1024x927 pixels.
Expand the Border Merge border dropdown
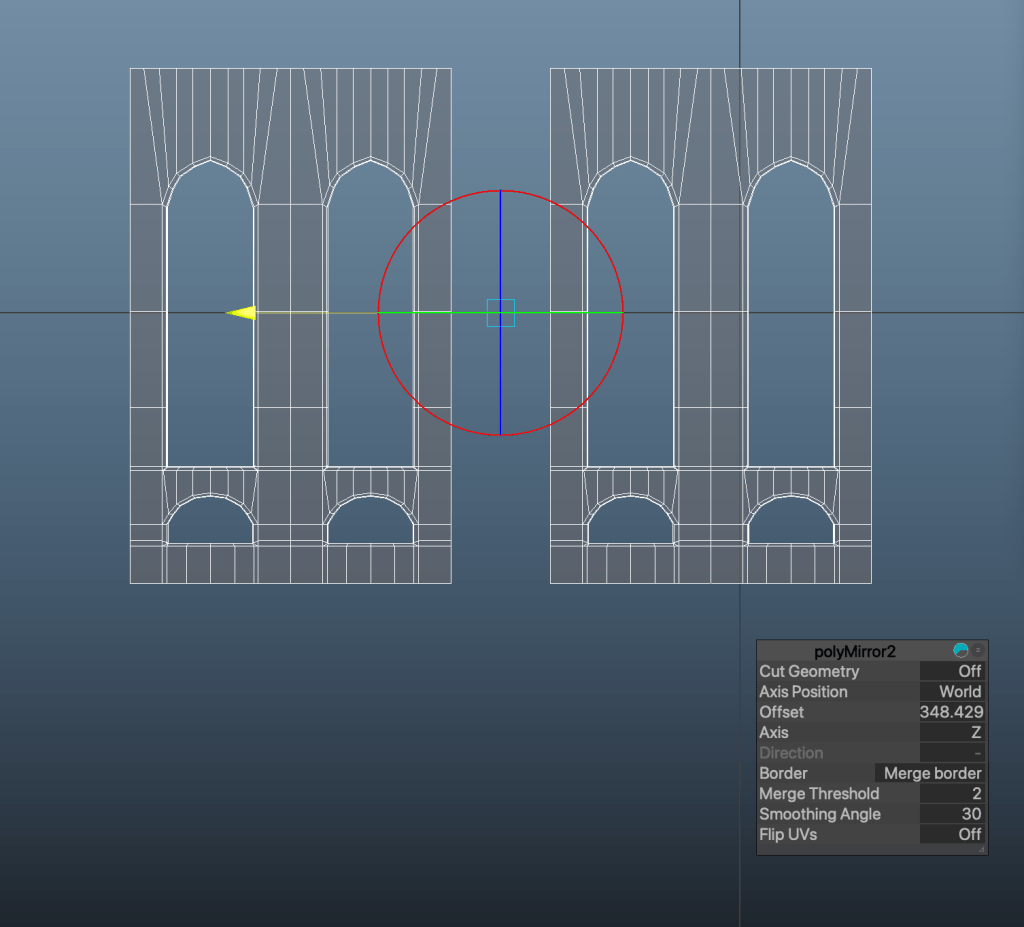click(x=930, y=773)
